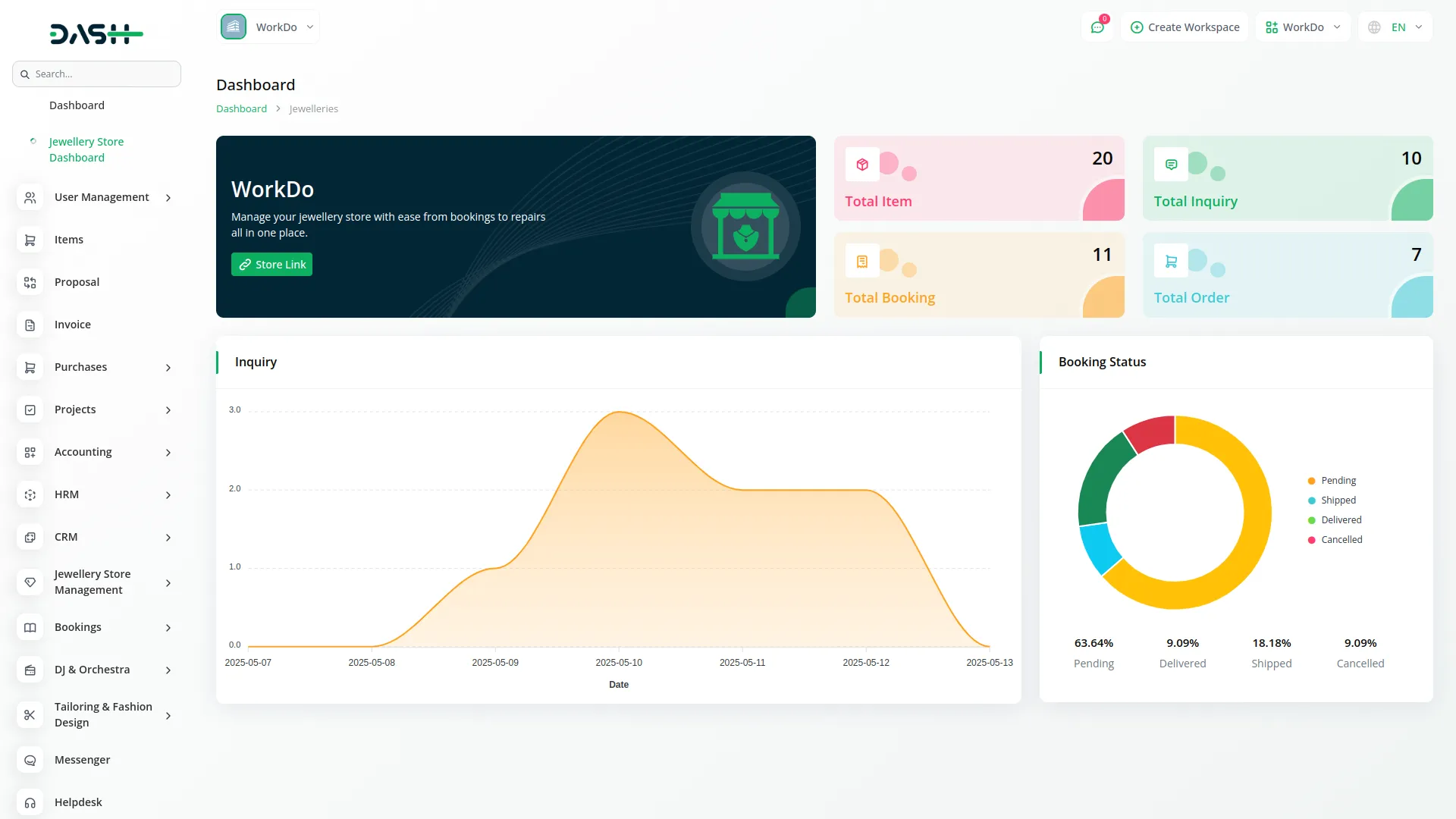
Task: Click the Total Order cart icon
Action: [x=1171, y=262]
